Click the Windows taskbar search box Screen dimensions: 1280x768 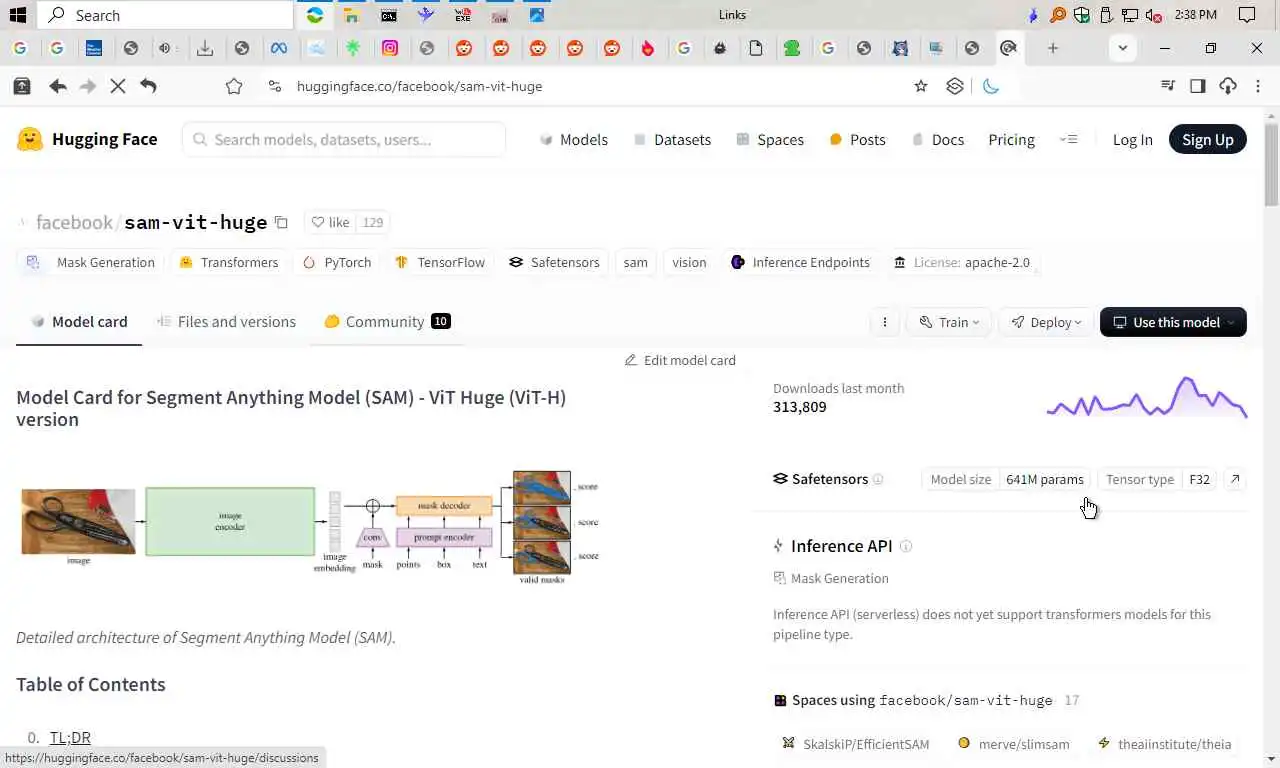[x=165, y=15]
